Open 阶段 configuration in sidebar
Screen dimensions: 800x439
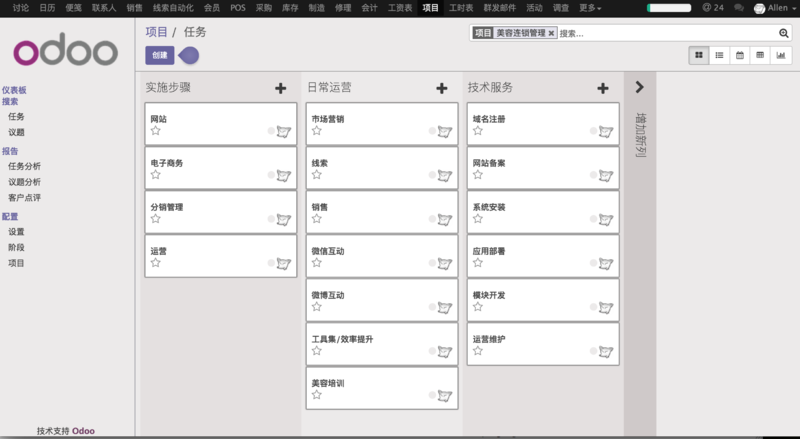tap(16, 247)
